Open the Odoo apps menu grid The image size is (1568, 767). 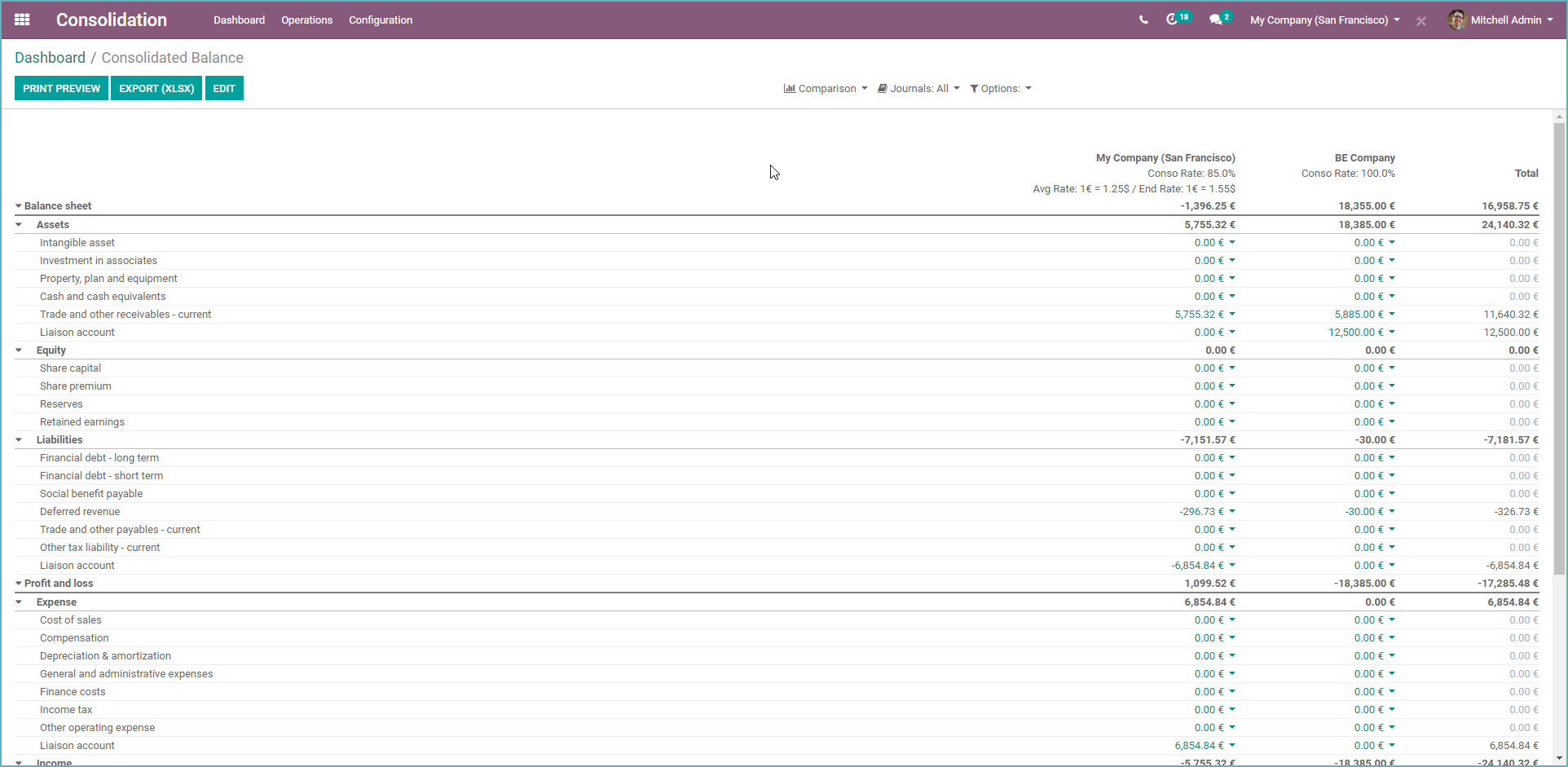pos(21,20)
